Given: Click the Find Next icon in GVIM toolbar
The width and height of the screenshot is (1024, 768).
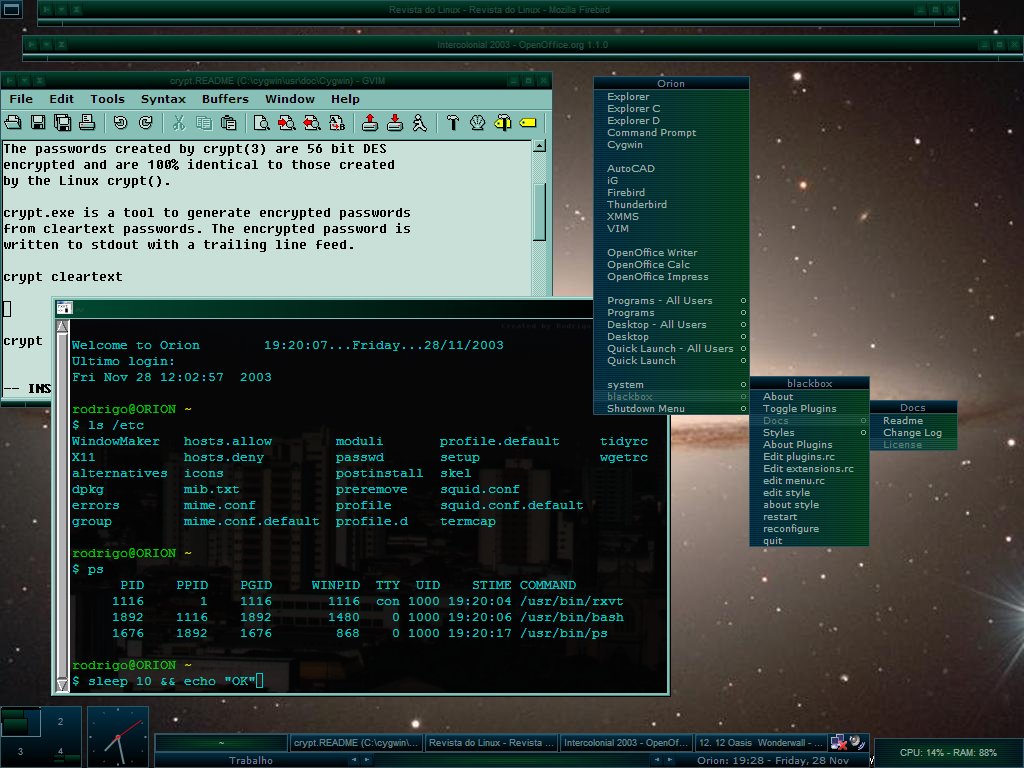Looking at the screenshot, I should 286,123.
